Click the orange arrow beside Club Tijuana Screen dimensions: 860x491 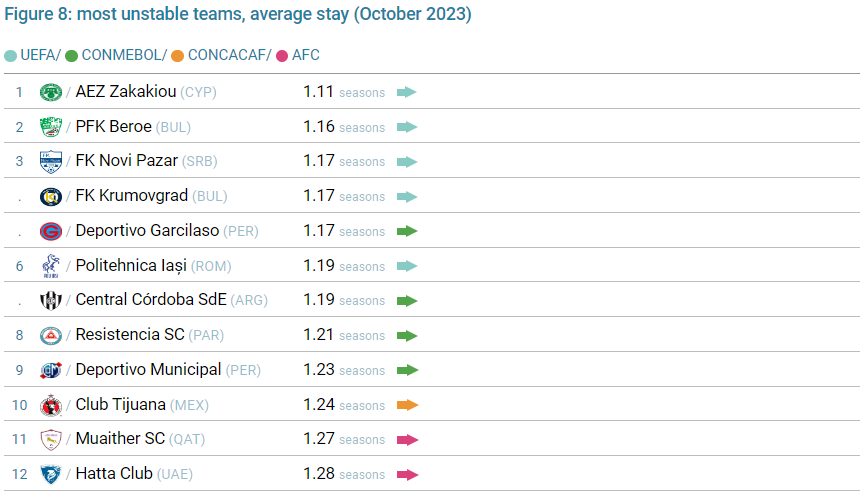(406, 405)
